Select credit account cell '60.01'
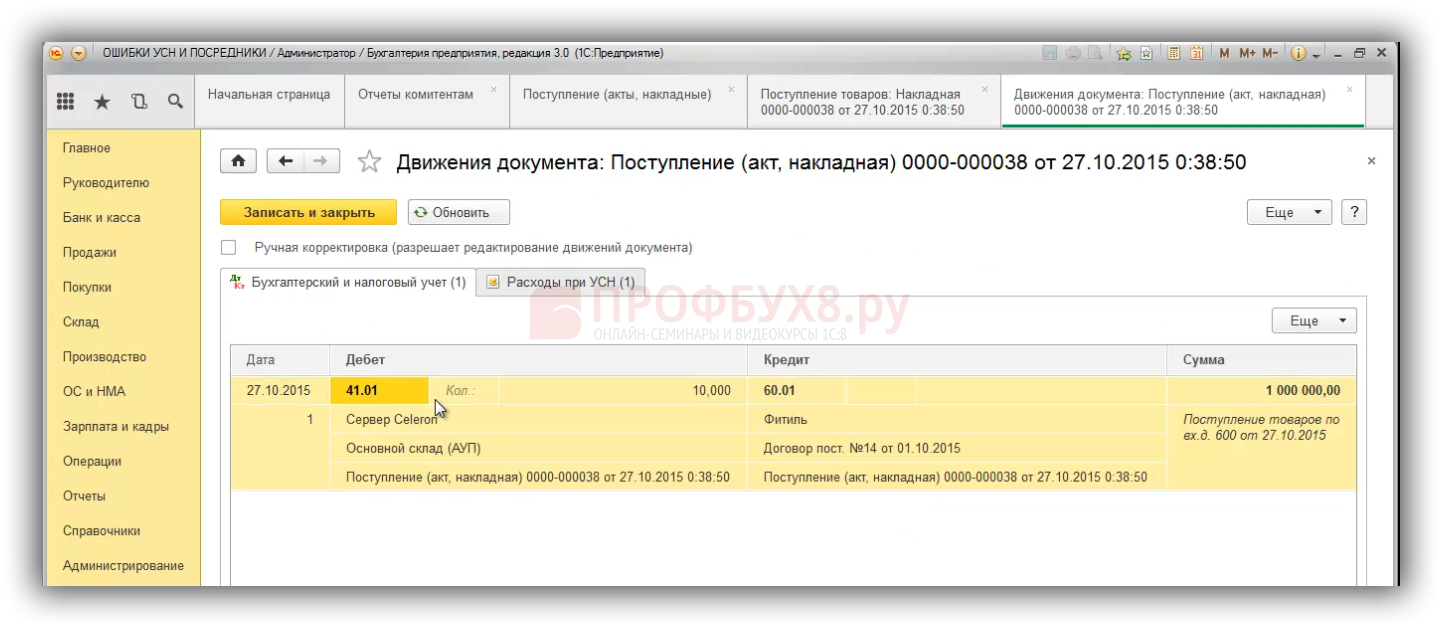The image size is (1442, 628). 796,390
